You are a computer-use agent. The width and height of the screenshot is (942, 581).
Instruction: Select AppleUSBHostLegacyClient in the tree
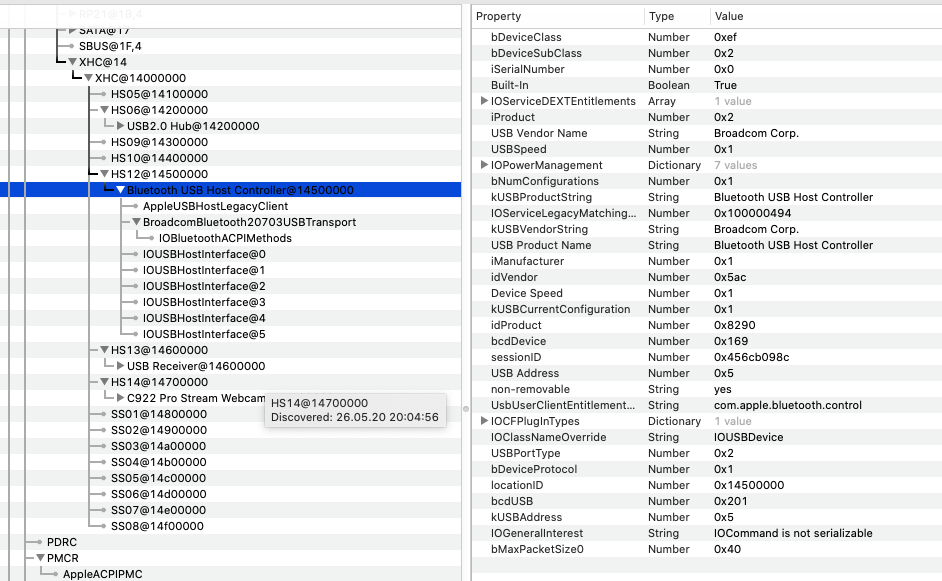point(201,206)
